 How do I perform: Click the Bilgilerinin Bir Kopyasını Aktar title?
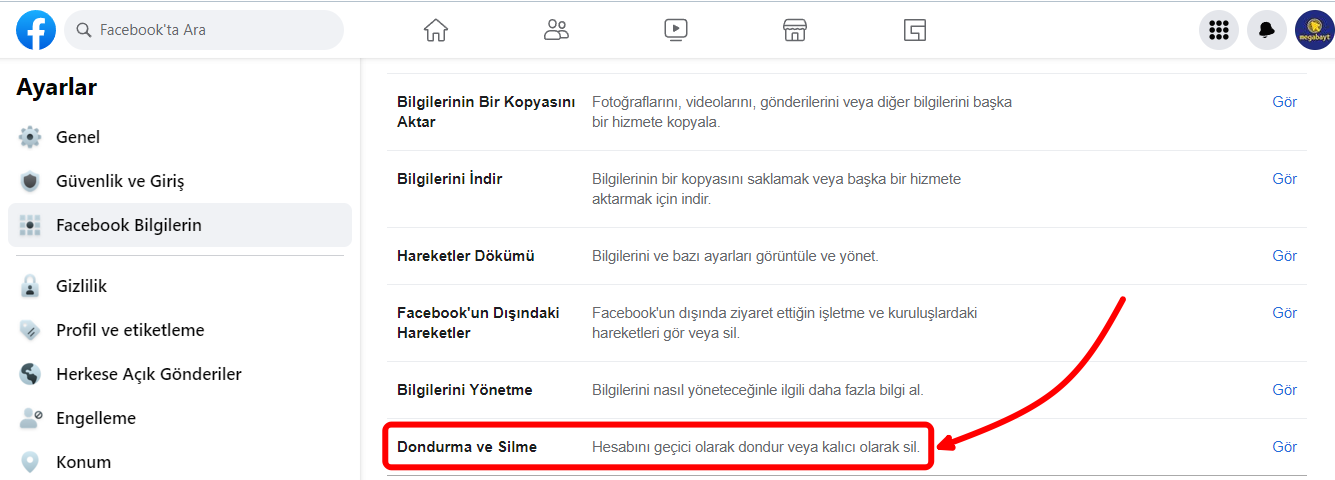(x=486, y=112)
